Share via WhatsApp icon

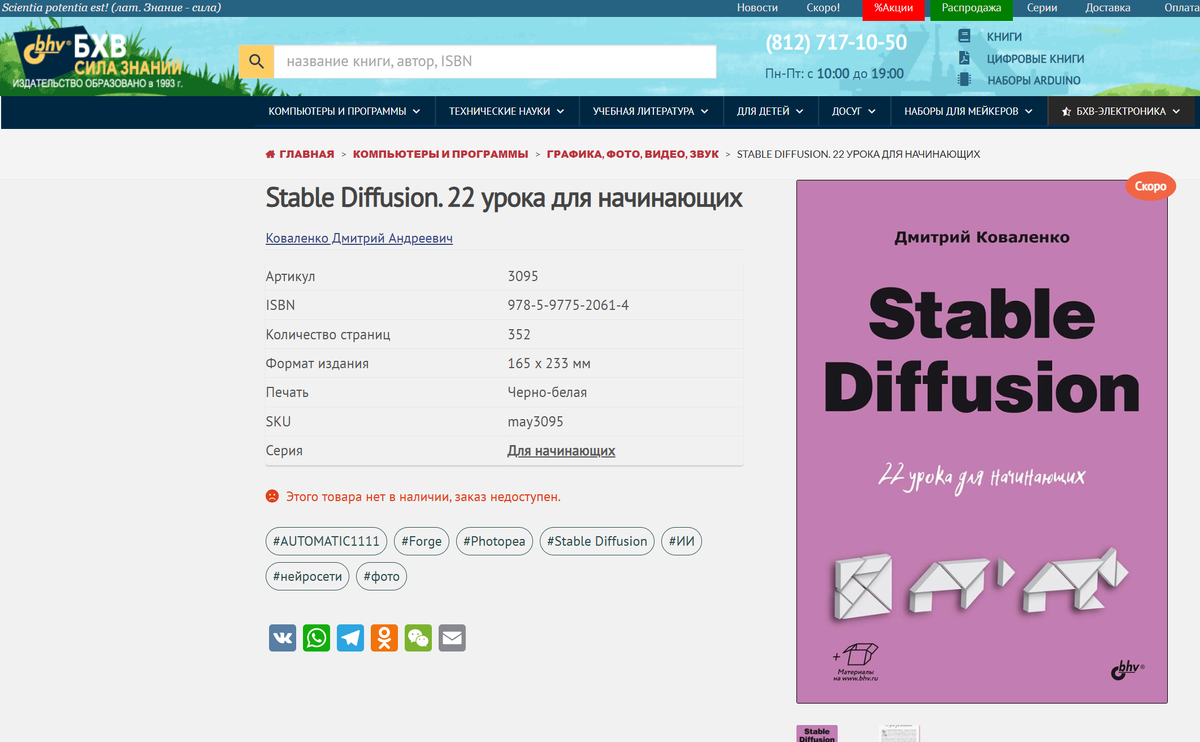point(317,638)
